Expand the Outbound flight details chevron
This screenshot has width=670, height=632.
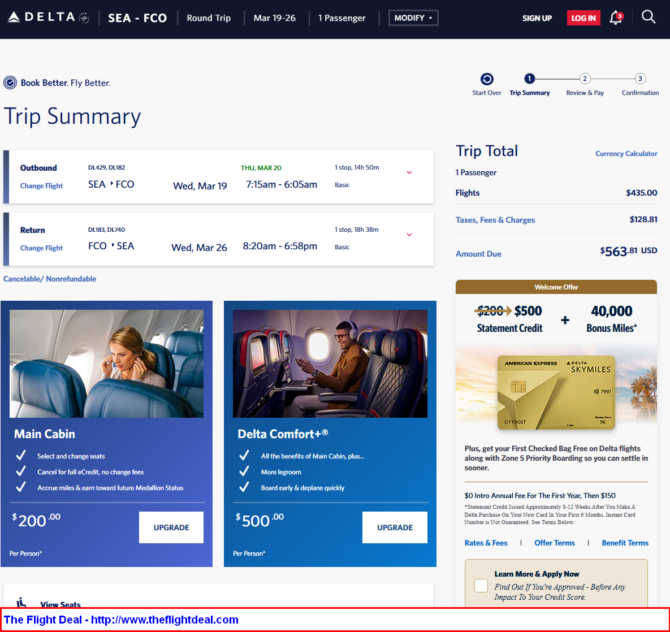[409, 173]
